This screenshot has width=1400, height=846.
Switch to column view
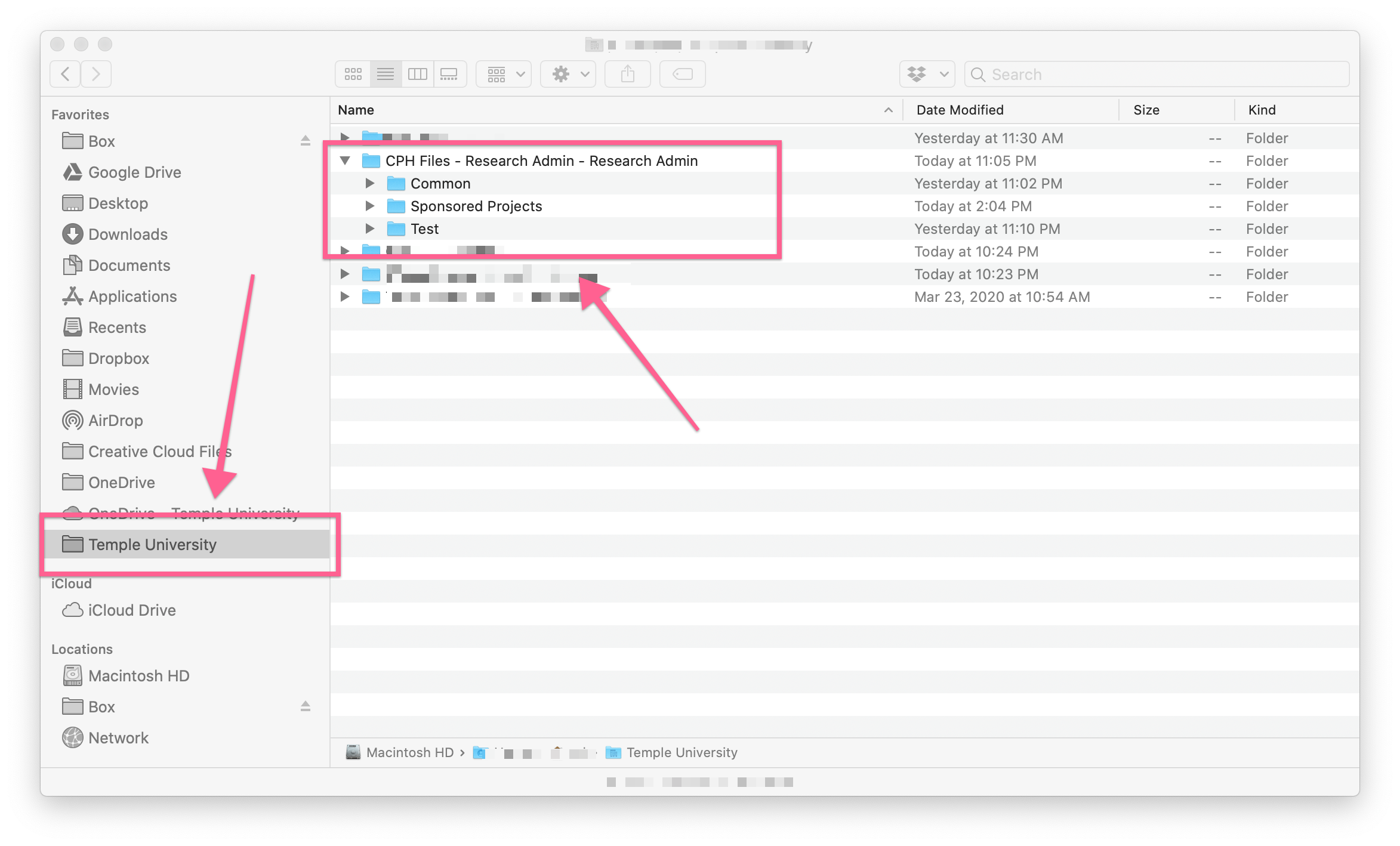[417, 74]
